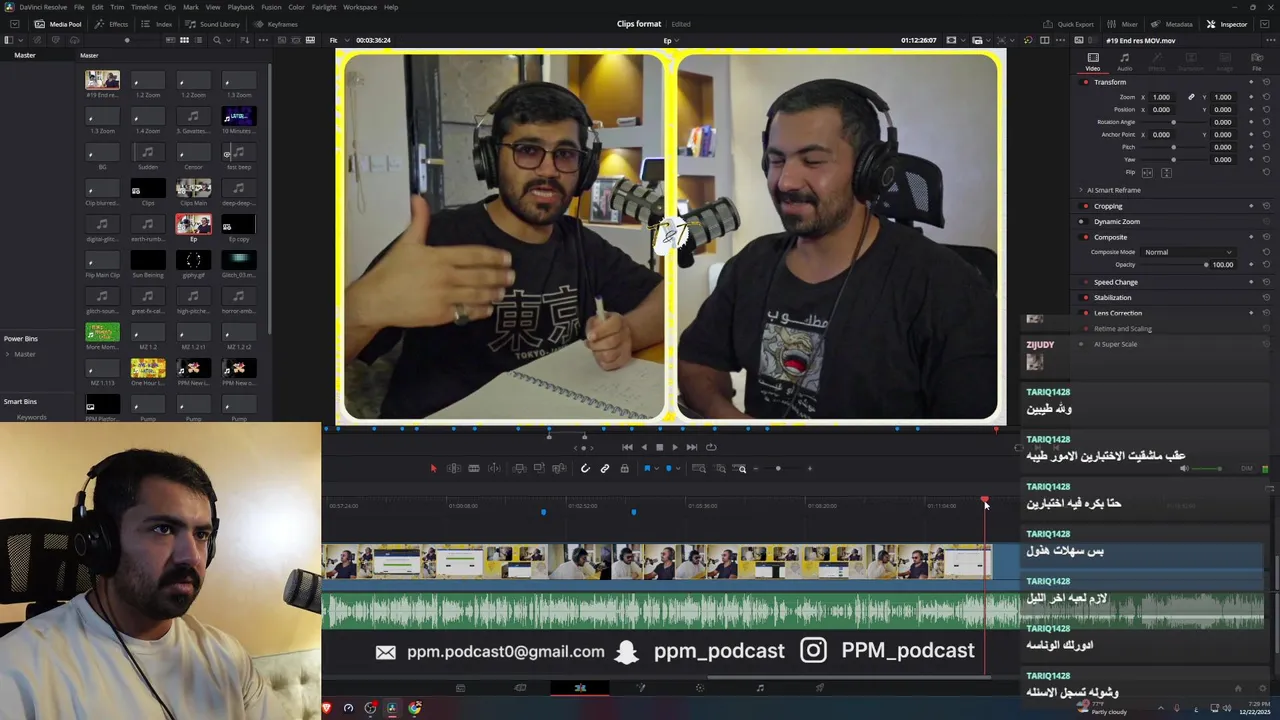1280x720 pixels.
Task: Toggle the Cropping section enable switch
Action: 1085,206
